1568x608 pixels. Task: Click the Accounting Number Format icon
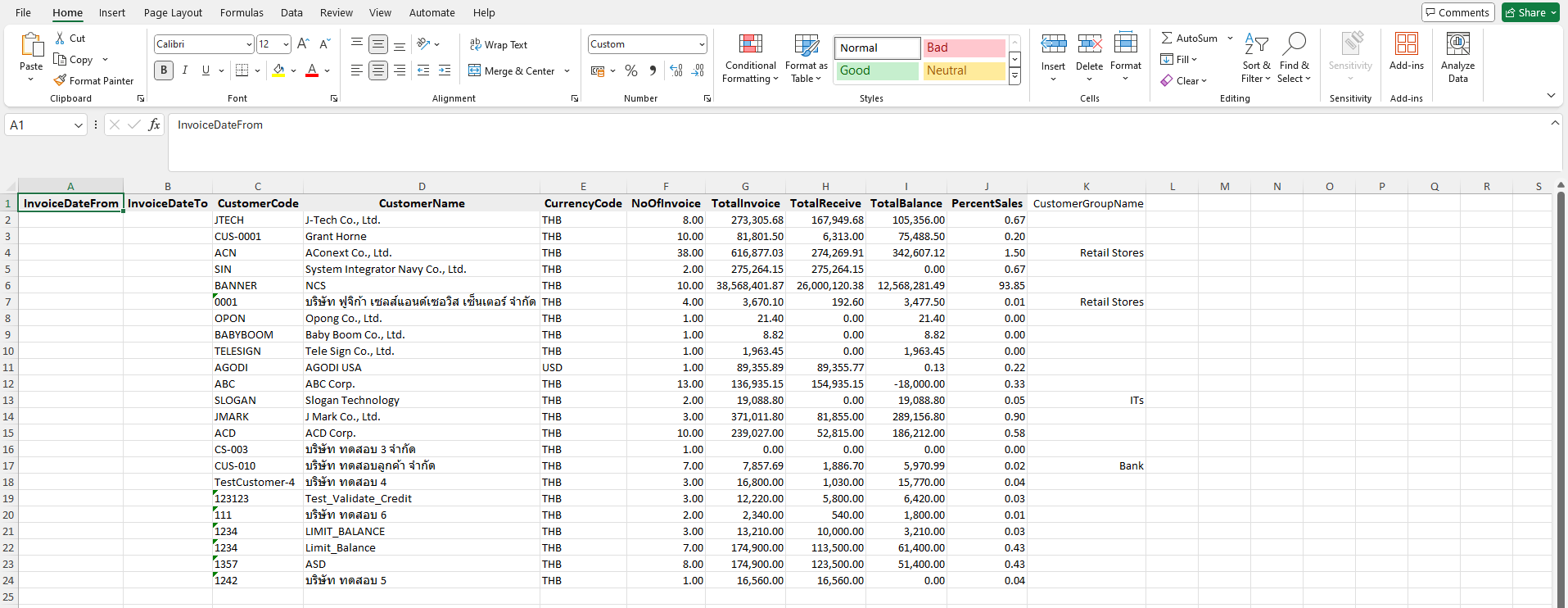pos(597,70)
